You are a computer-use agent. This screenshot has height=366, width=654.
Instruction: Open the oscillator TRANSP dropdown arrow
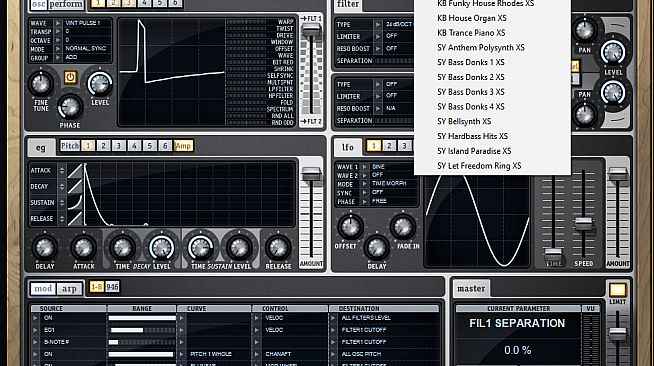[x=58, y=32]
